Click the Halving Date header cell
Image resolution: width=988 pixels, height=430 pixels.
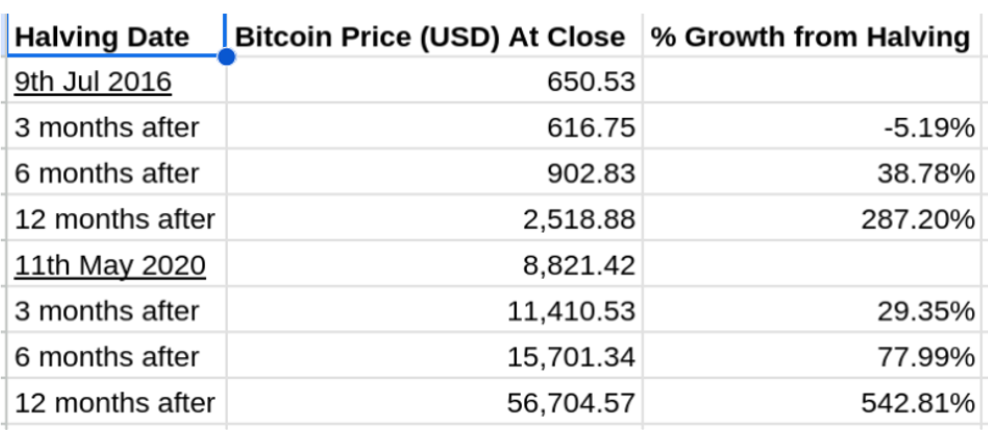(x=102, y=38)
